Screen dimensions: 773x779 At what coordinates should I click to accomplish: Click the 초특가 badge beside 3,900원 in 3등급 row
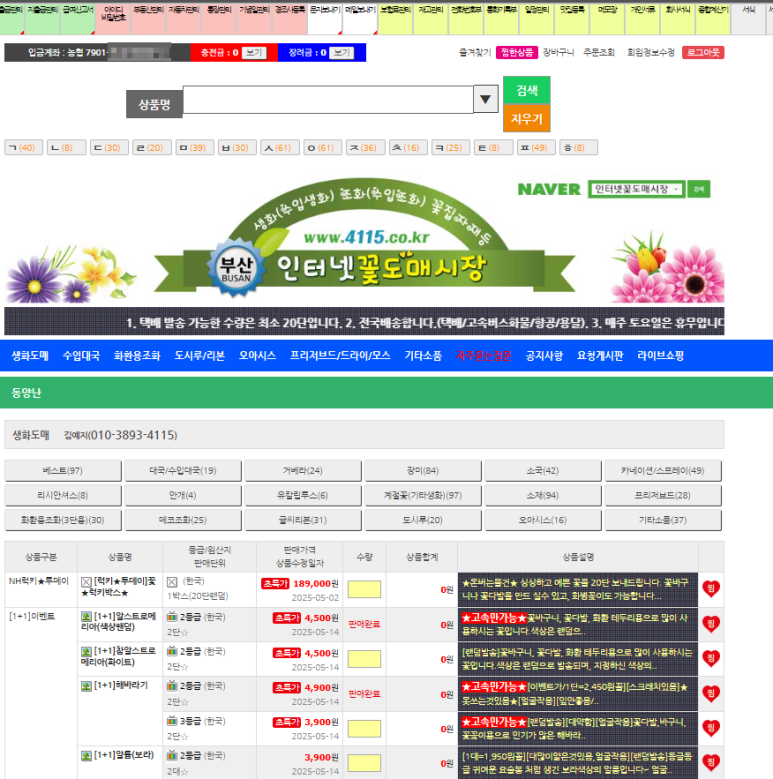(287, 722)
